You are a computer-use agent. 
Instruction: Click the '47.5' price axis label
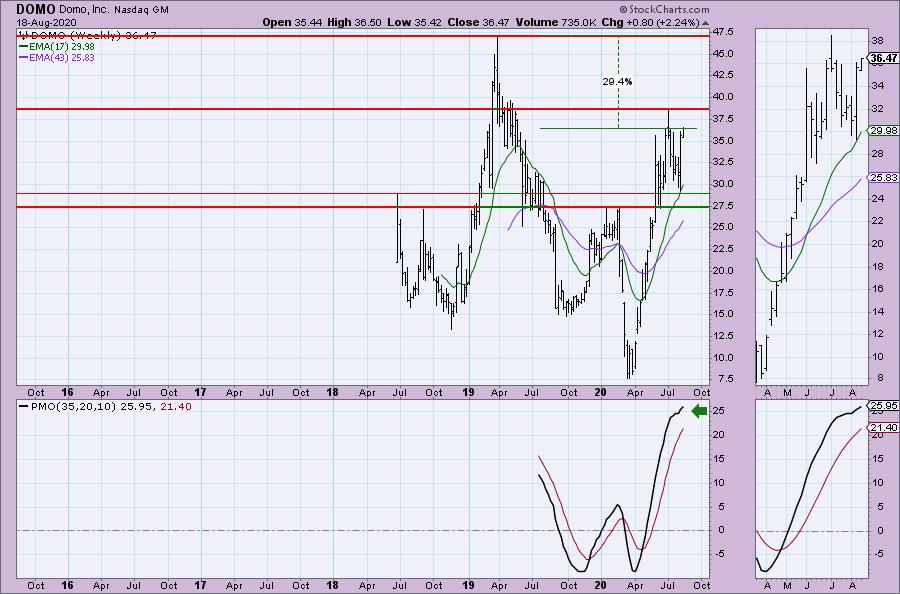pyautogui.click(x=723, y=32)
